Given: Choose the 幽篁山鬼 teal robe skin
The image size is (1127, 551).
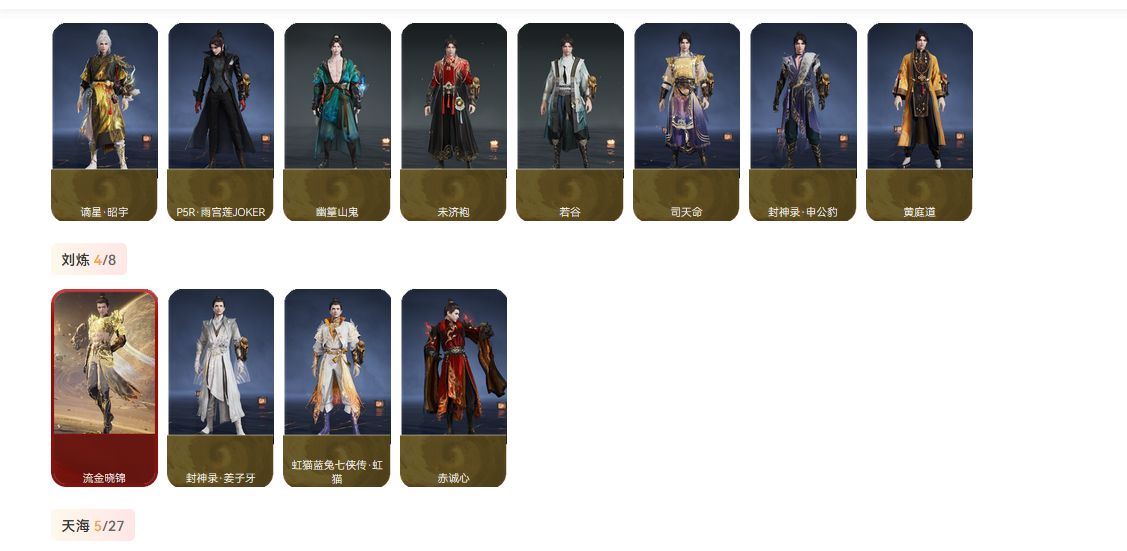Looking at the screenshot, I should (337, 122).
